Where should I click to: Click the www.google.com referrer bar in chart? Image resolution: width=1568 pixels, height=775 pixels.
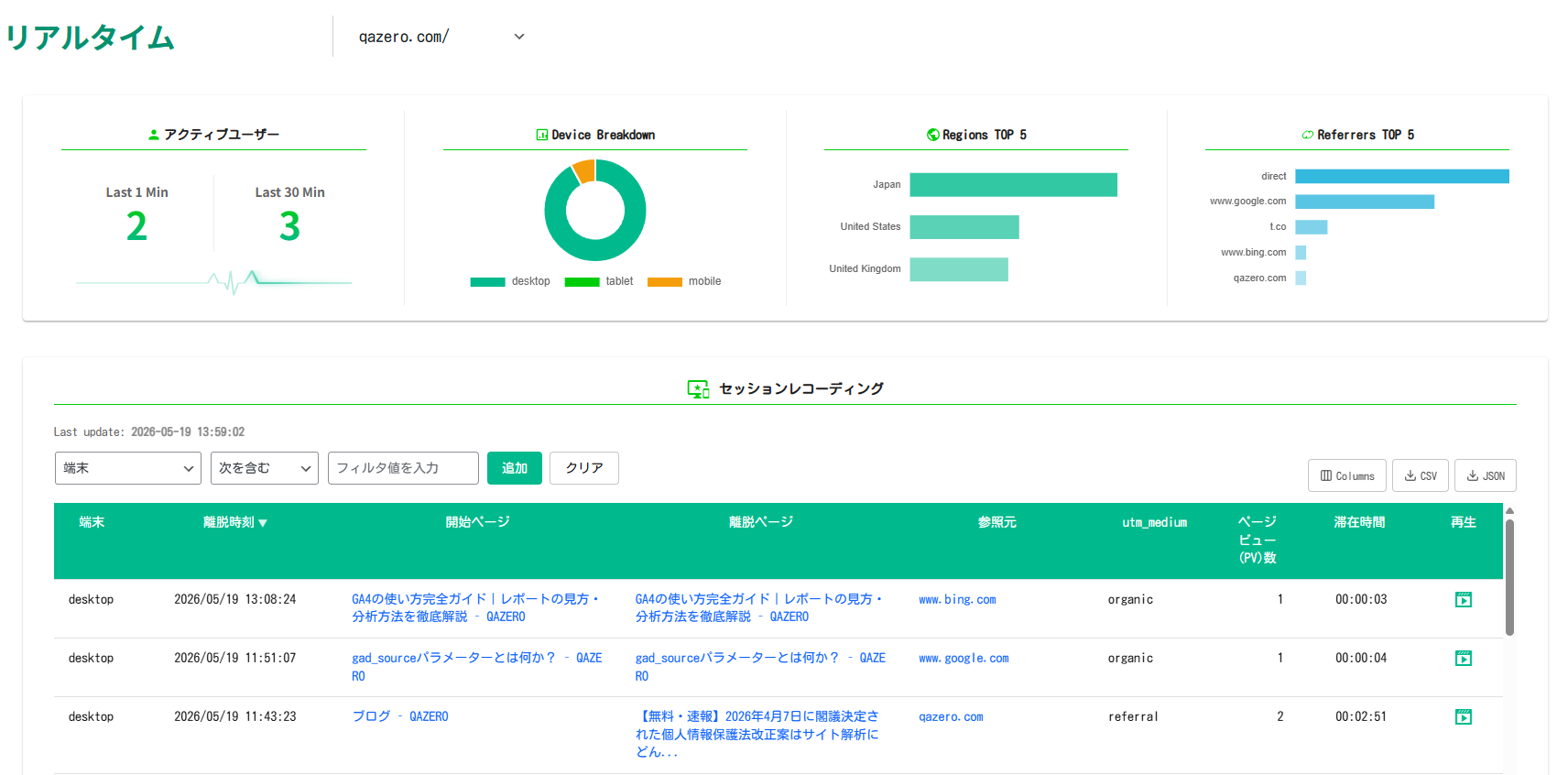(x=1365, y=202)
